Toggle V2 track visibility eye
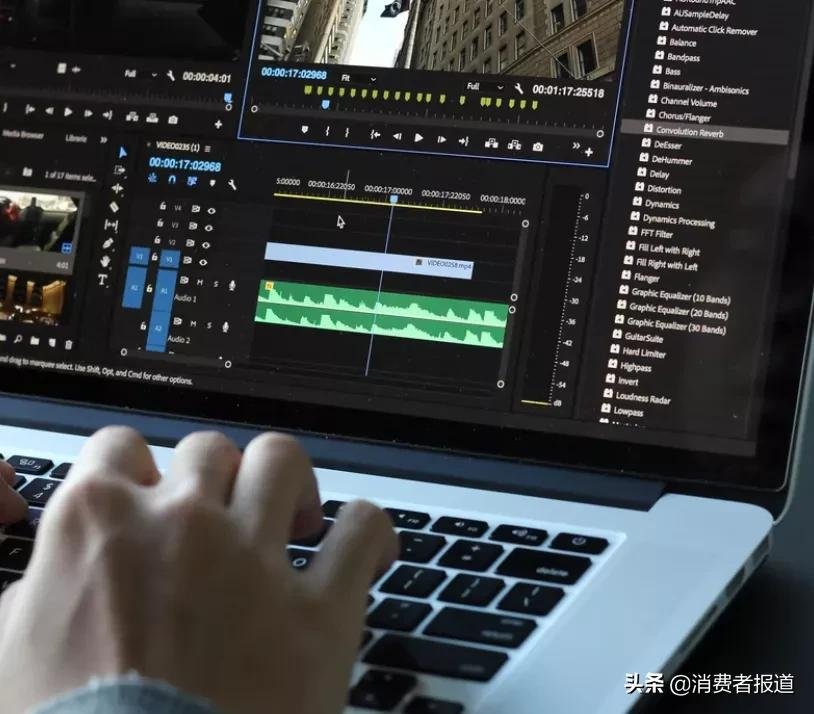 [x=206, y=245]
